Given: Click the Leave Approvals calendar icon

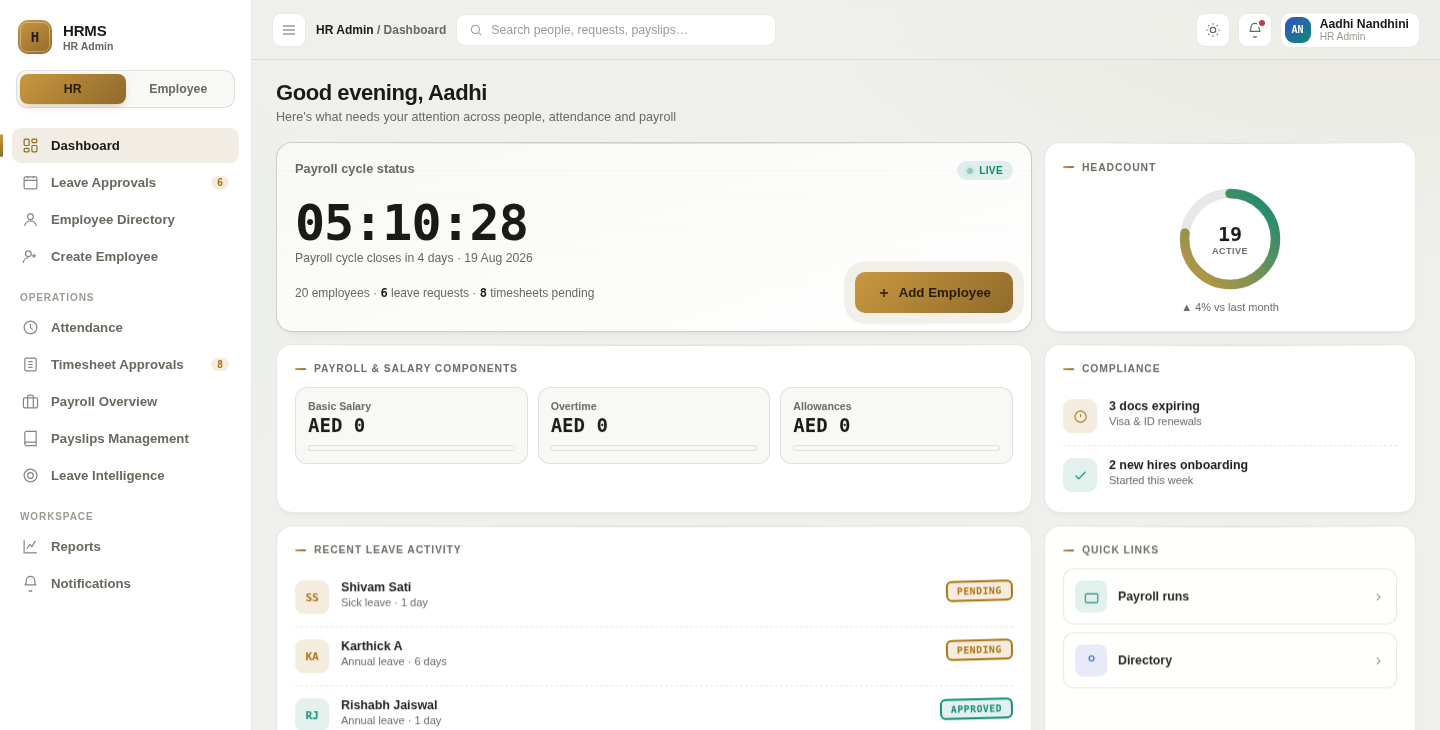Looking at the screenshot, I should pyautogui.click(x=30, y=182).
